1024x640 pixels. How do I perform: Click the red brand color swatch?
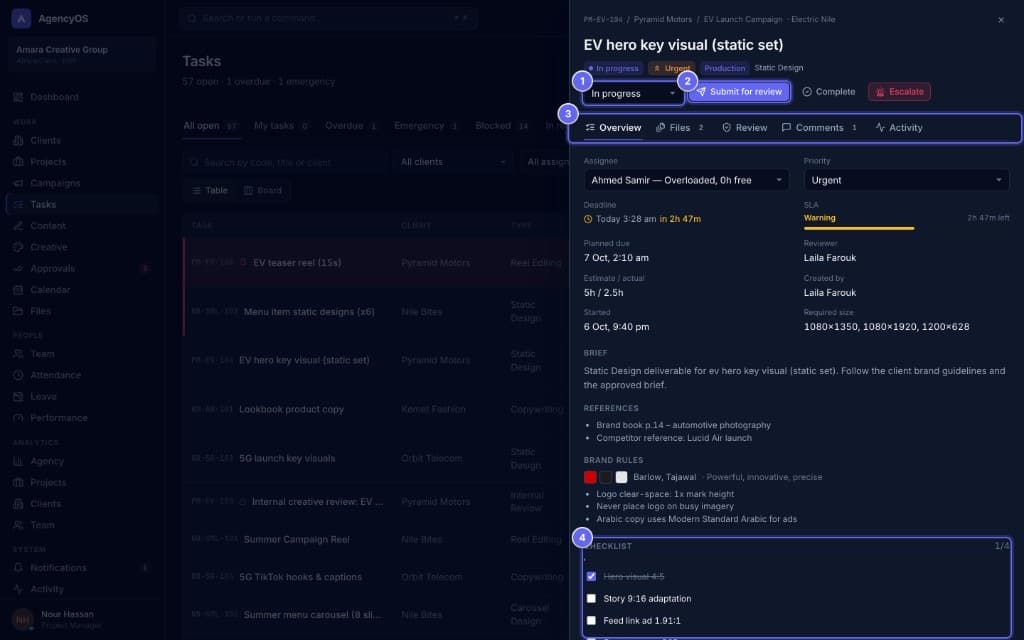coord(590,477)
